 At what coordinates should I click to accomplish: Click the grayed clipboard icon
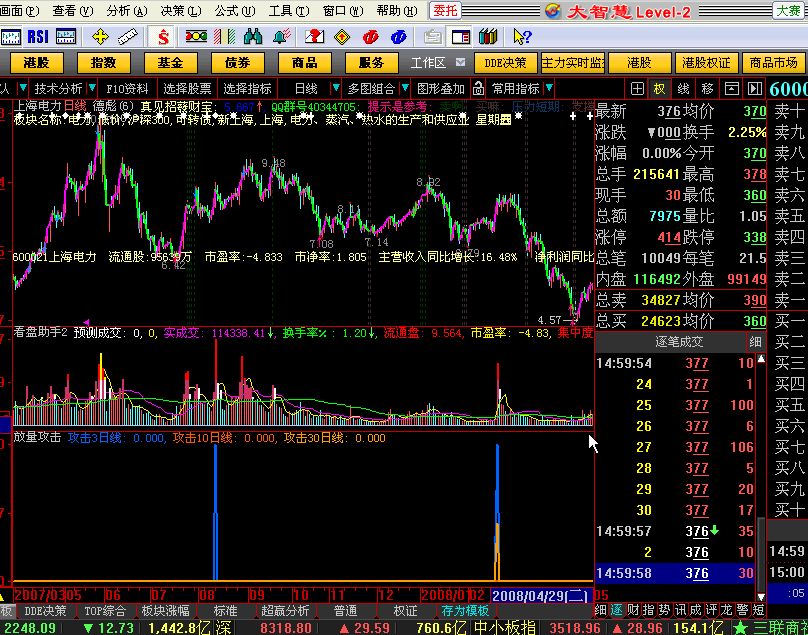pyautogui.click(x=432, y=37)
